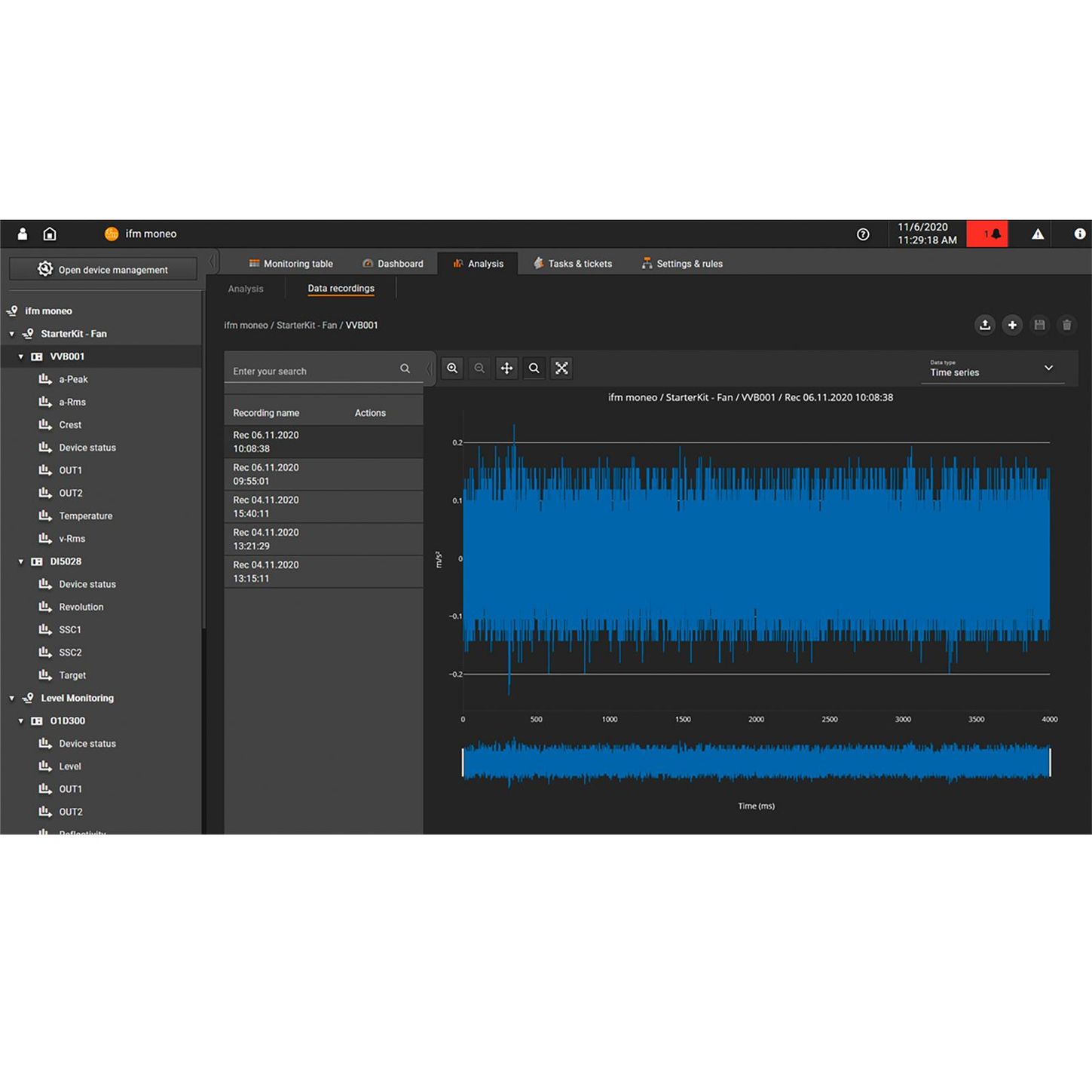Click the right handle of range slider
This screenshot has width=1092, height=1092.
pyautogui.click(x=1049, y=762)
